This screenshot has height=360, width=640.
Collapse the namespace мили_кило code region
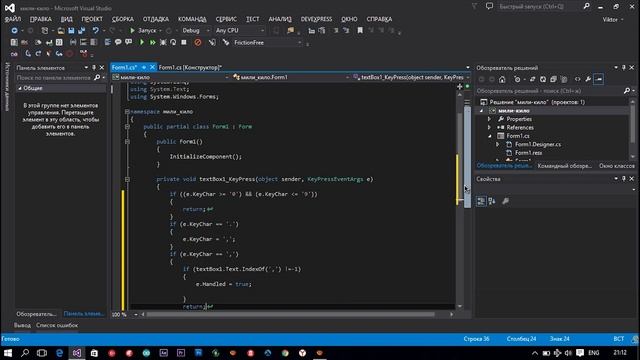127,111
